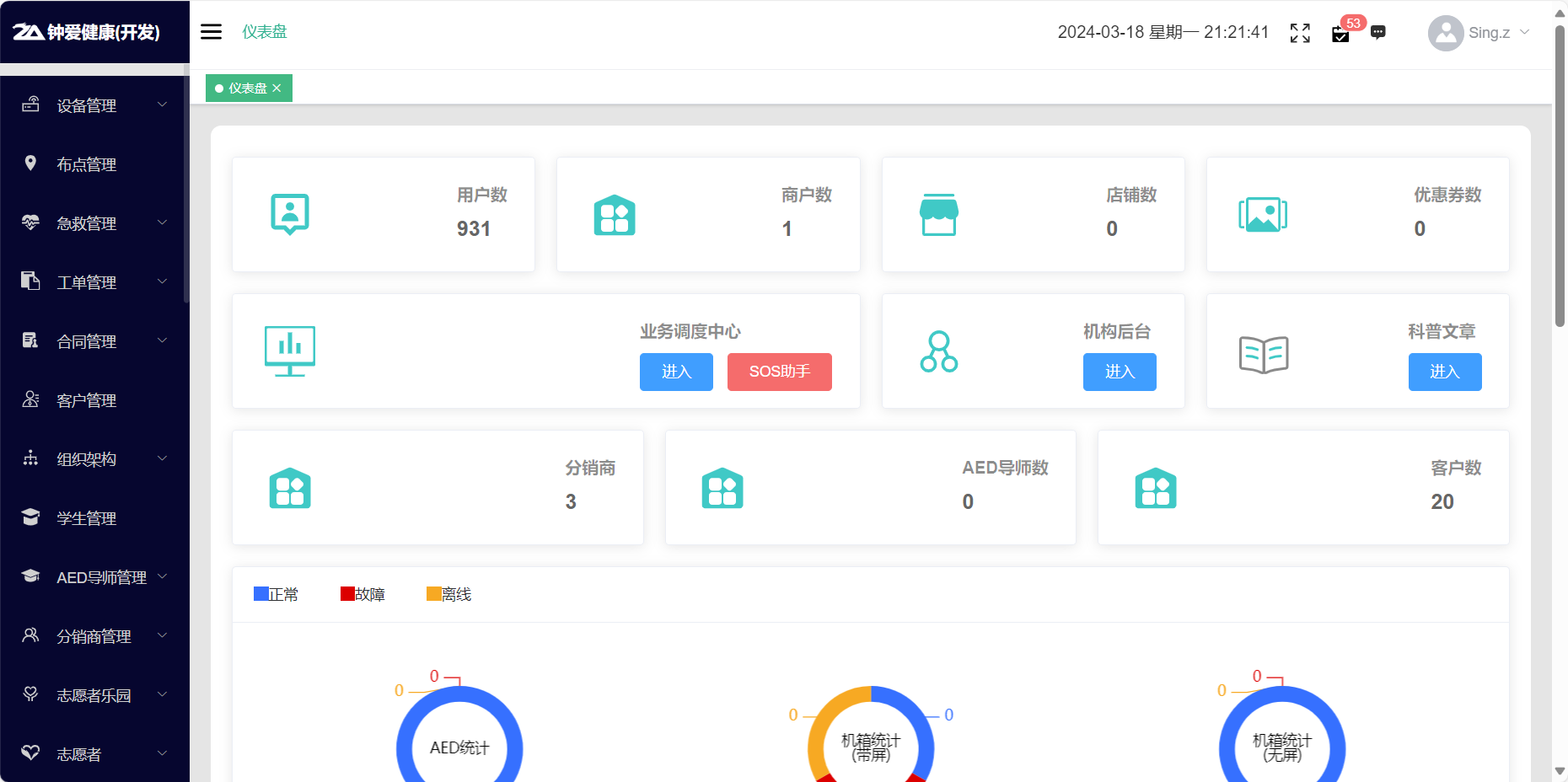Click the AED导师数 card icon
The height and width of the screenshot is (782, 1568).
tap(722, 488)
